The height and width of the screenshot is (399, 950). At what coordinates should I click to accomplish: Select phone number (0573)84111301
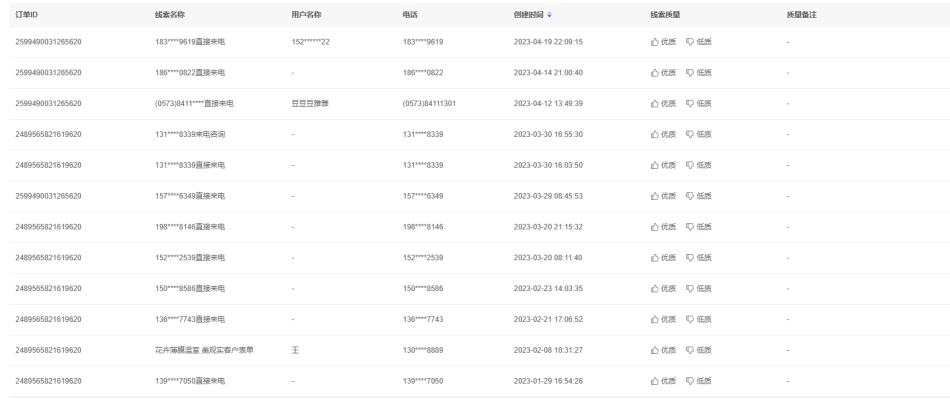[x=429, y=104]
